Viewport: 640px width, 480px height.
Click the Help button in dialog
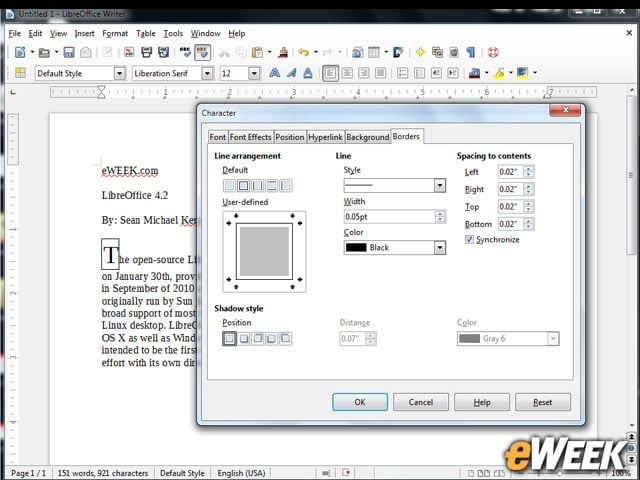click(482, 402)
